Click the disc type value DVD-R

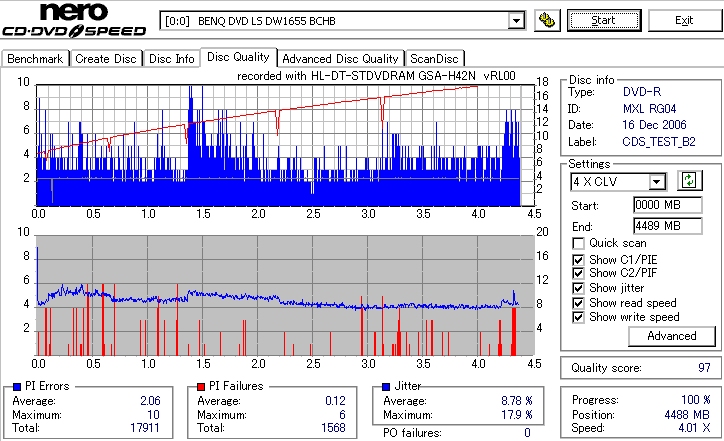642,92
